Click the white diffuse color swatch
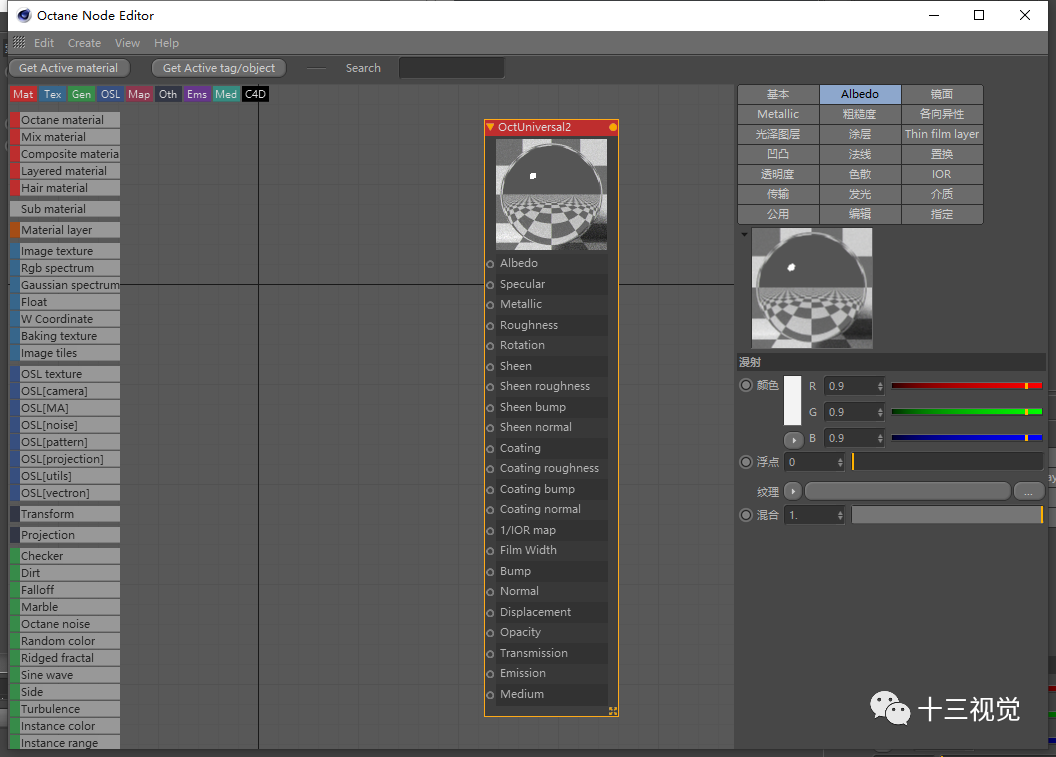Viewport: 1056px width, 757px height. (793, 400)
